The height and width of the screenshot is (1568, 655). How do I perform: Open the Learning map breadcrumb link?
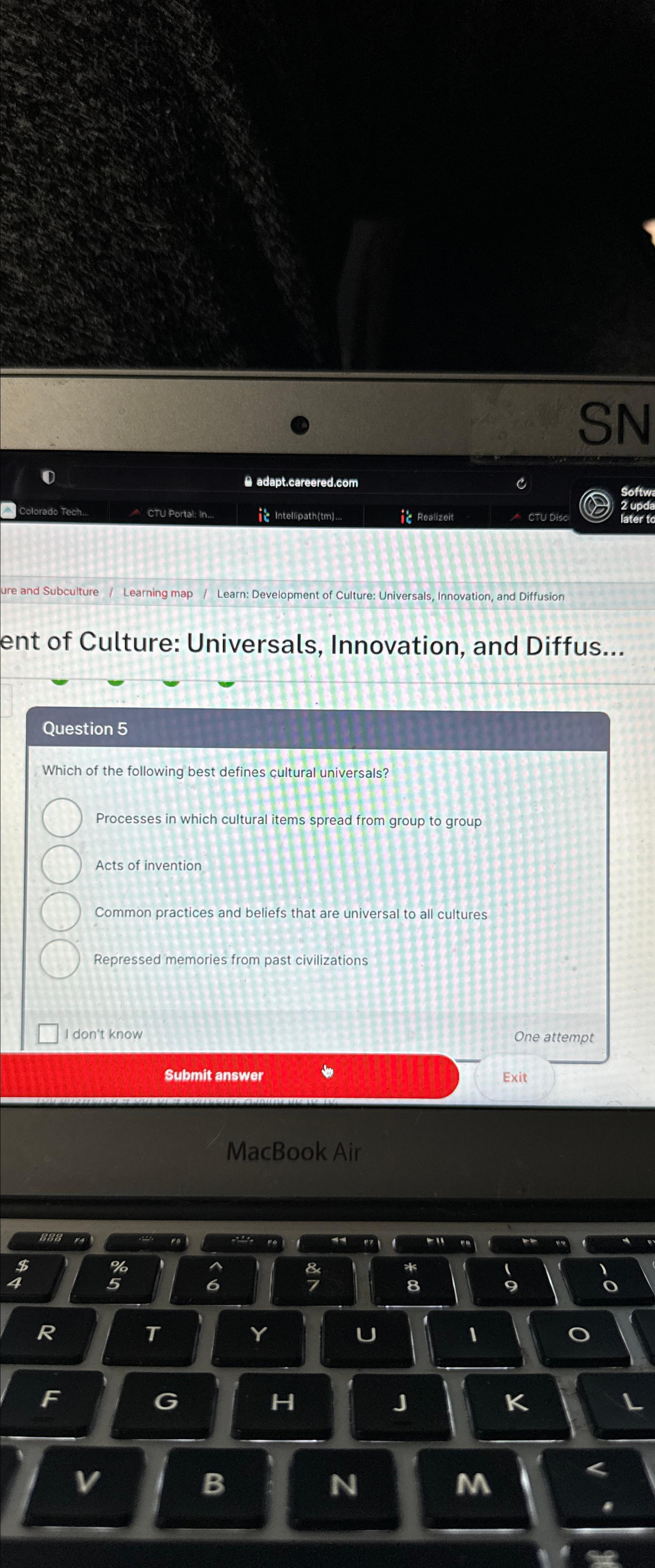point(158,593)
